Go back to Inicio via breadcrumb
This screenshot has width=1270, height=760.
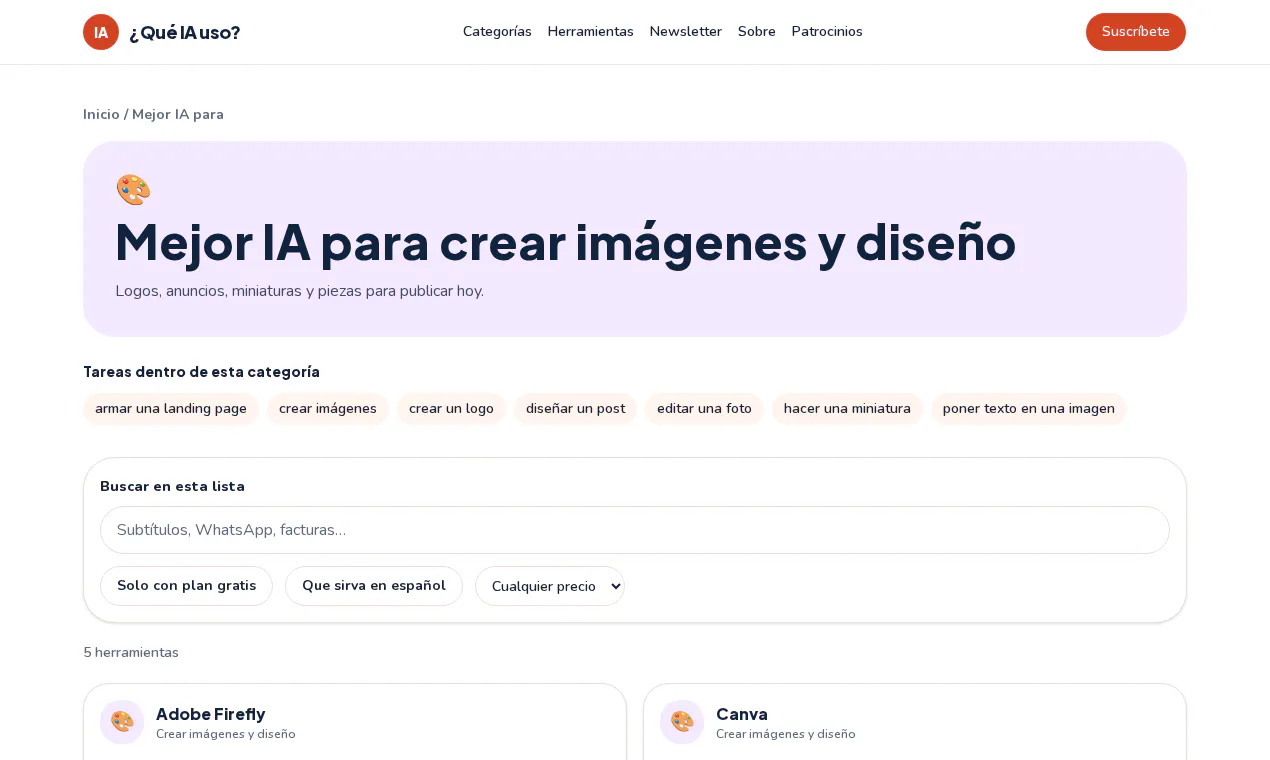point(101,114)
